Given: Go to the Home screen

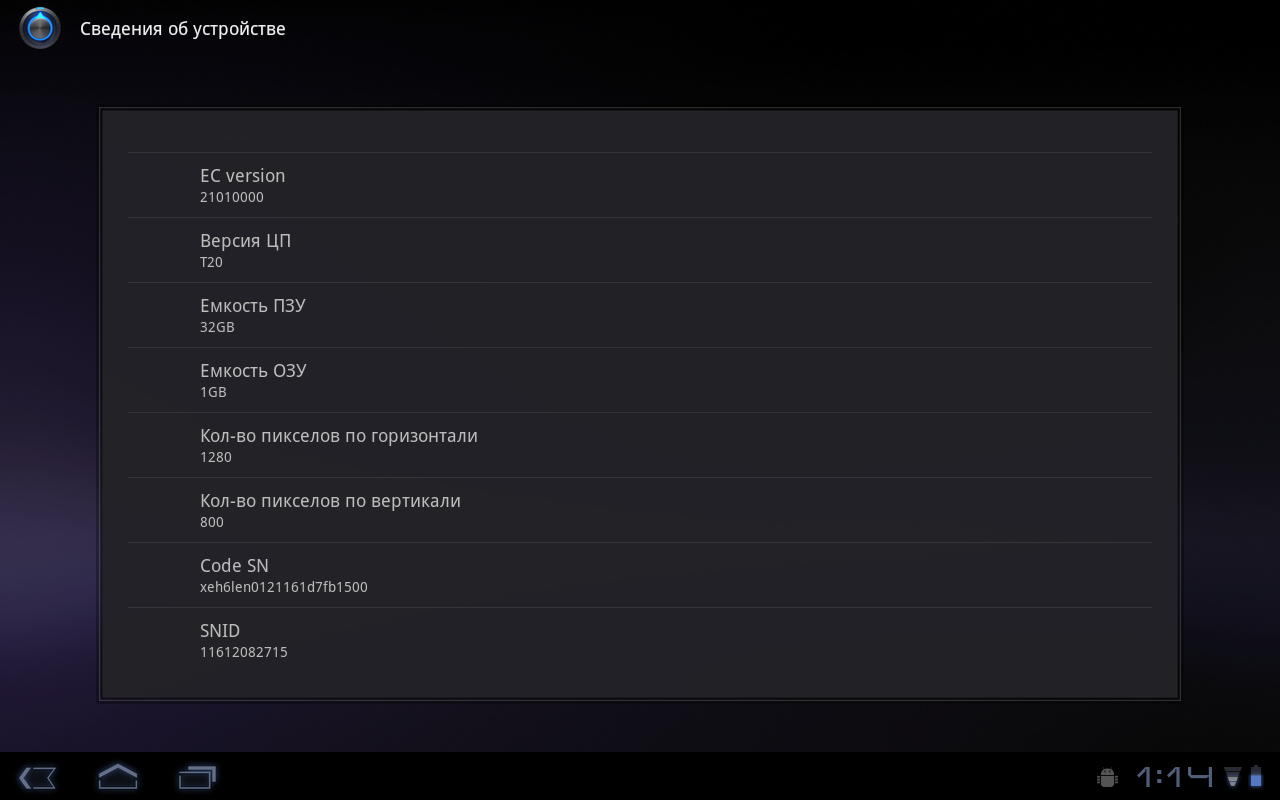Looking at the screenshot, I should 117,776.
